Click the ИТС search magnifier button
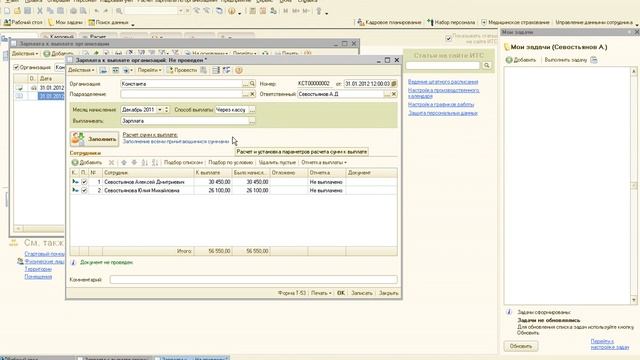 487,65
